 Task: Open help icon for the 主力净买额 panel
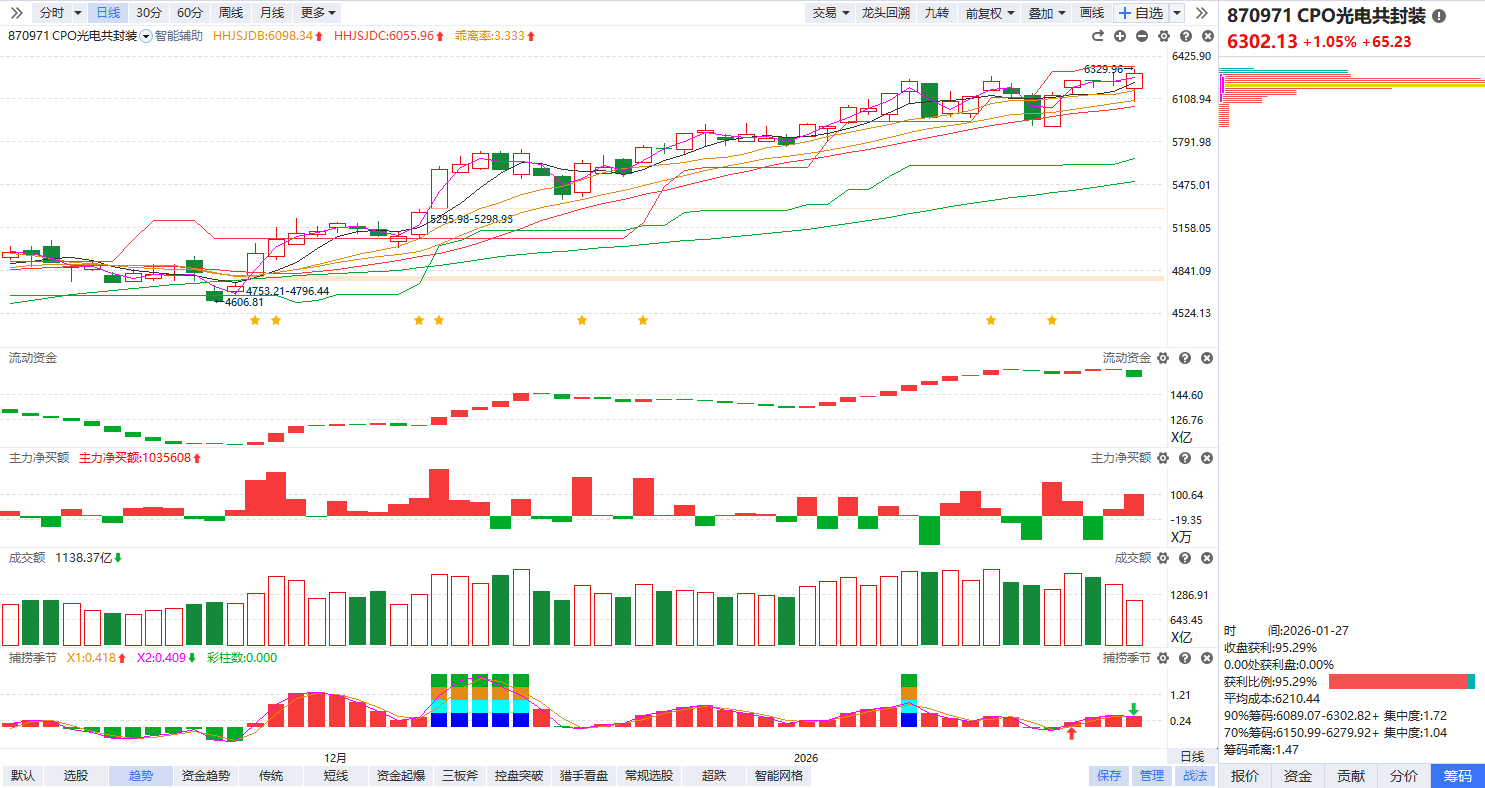1184,458
